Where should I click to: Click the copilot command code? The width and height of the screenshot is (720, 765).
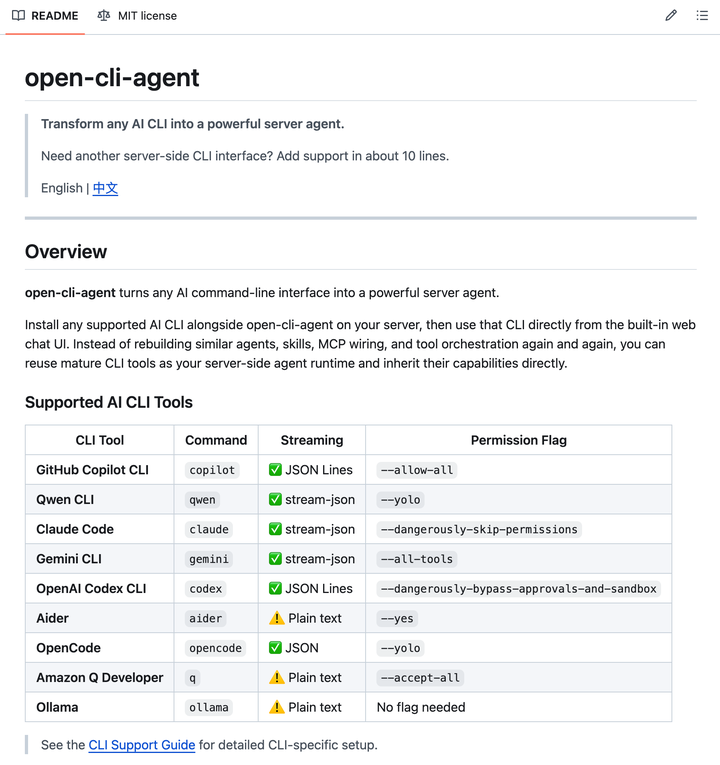coord(212,470)
